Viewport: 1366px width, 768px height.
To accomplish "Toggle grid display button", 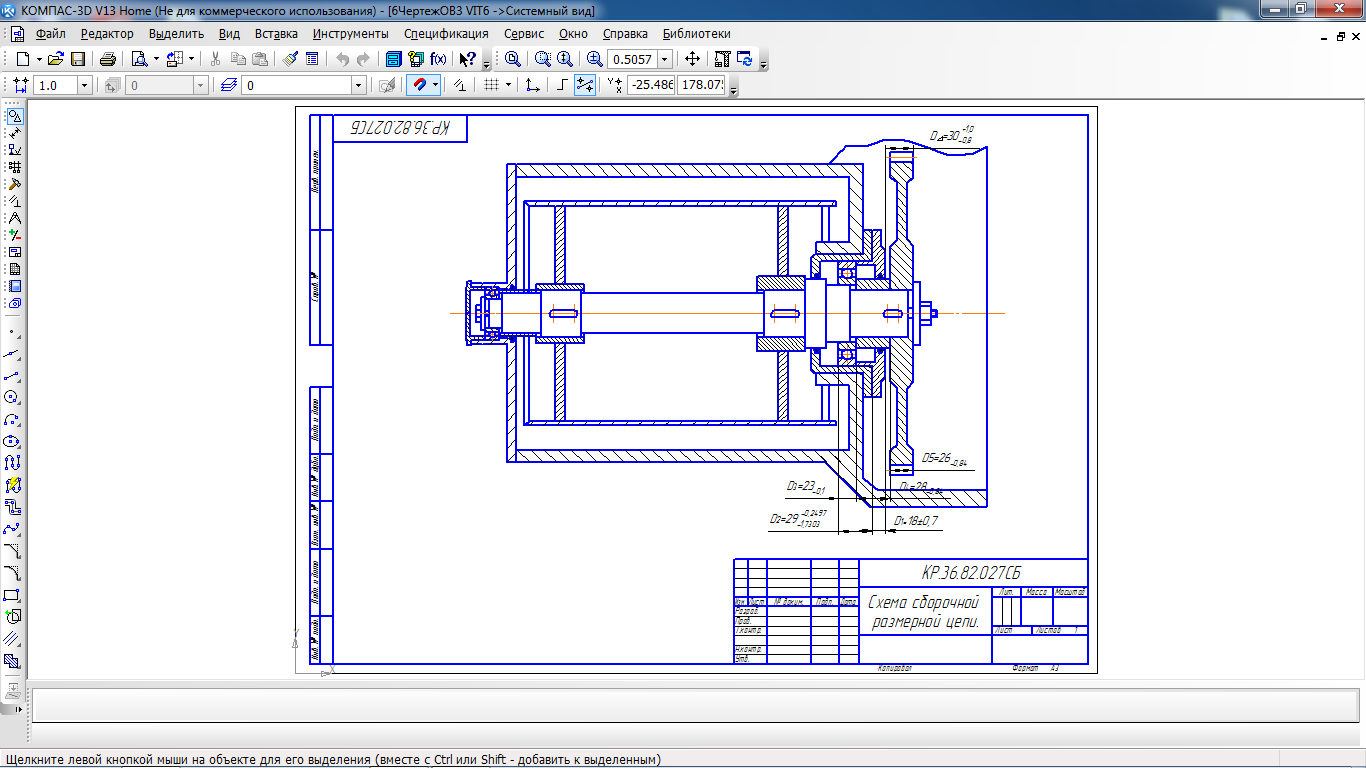I will (x=491, y=85).
